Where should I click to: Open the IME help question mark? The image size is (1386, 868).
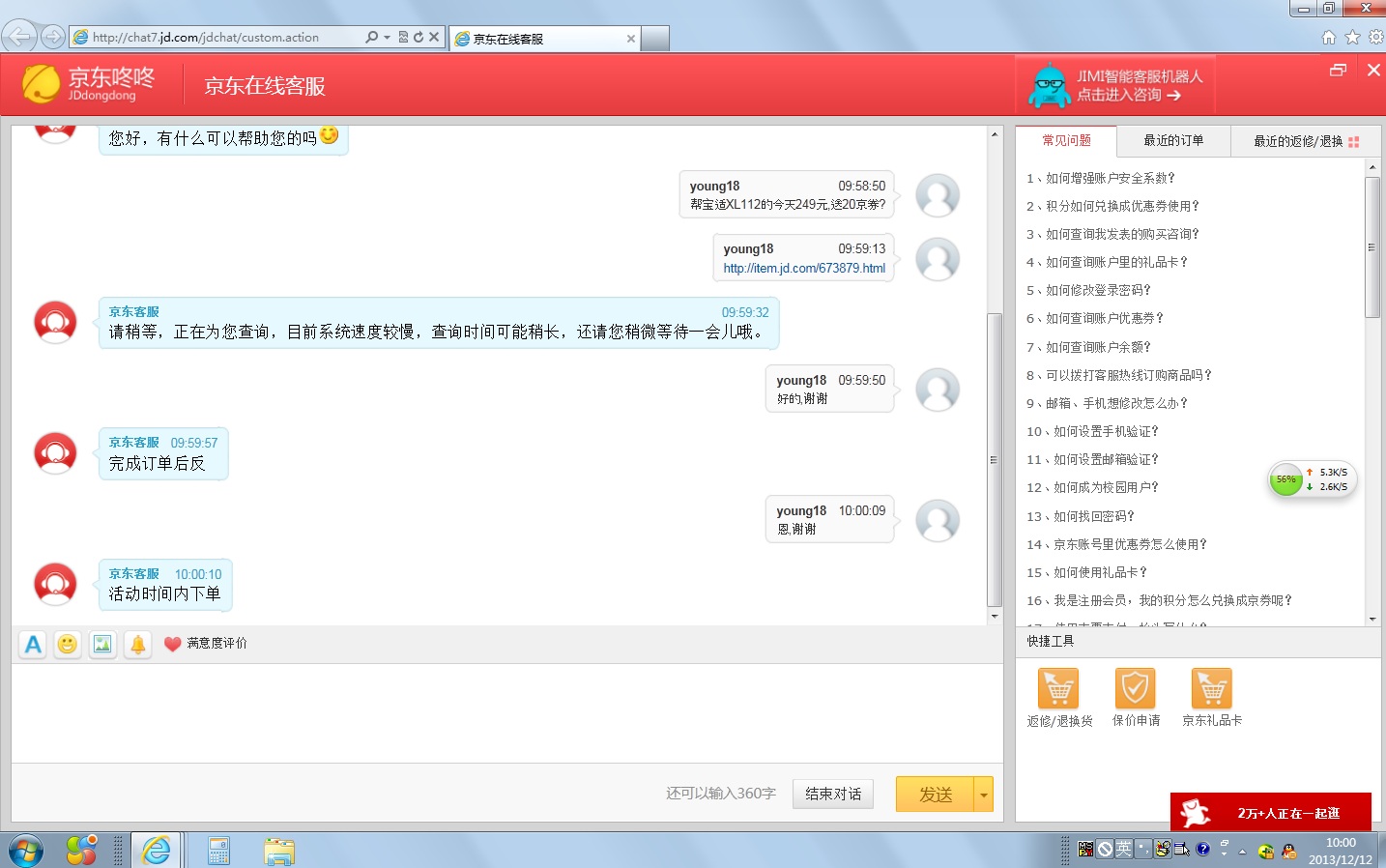1202,849
